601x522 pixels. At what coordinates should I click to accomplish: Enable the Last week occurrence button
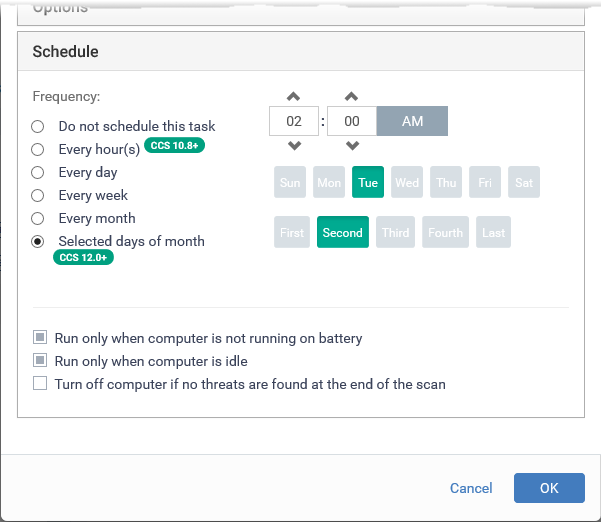493,232
